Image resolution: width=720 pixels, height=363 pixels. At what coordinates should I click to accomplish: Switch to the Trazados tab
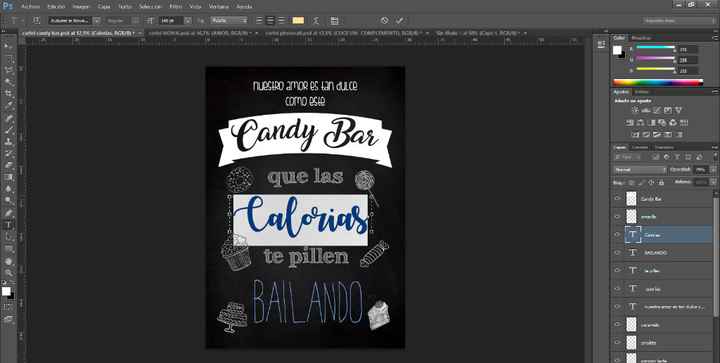click(x=664, y=147)
